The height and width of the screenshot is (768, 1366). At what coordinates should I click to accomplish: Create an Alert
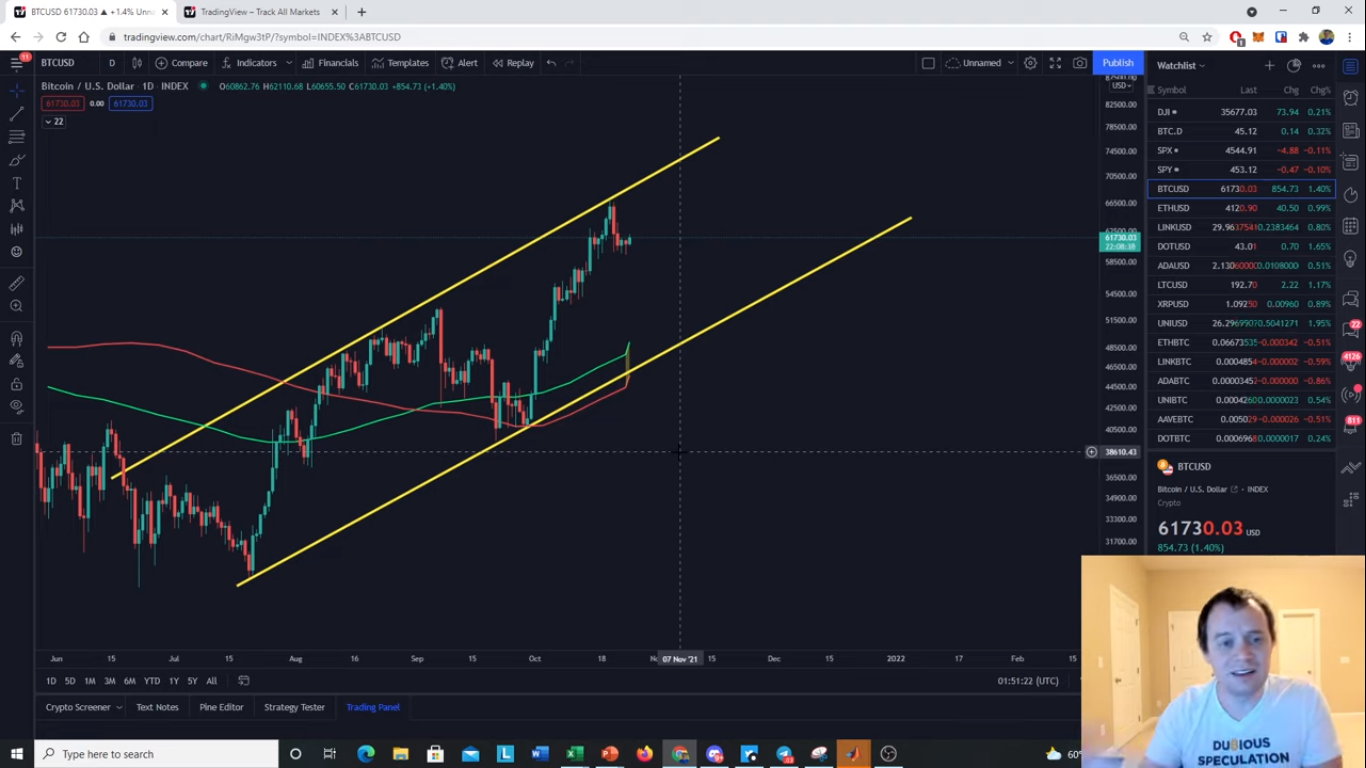[460, 63]
